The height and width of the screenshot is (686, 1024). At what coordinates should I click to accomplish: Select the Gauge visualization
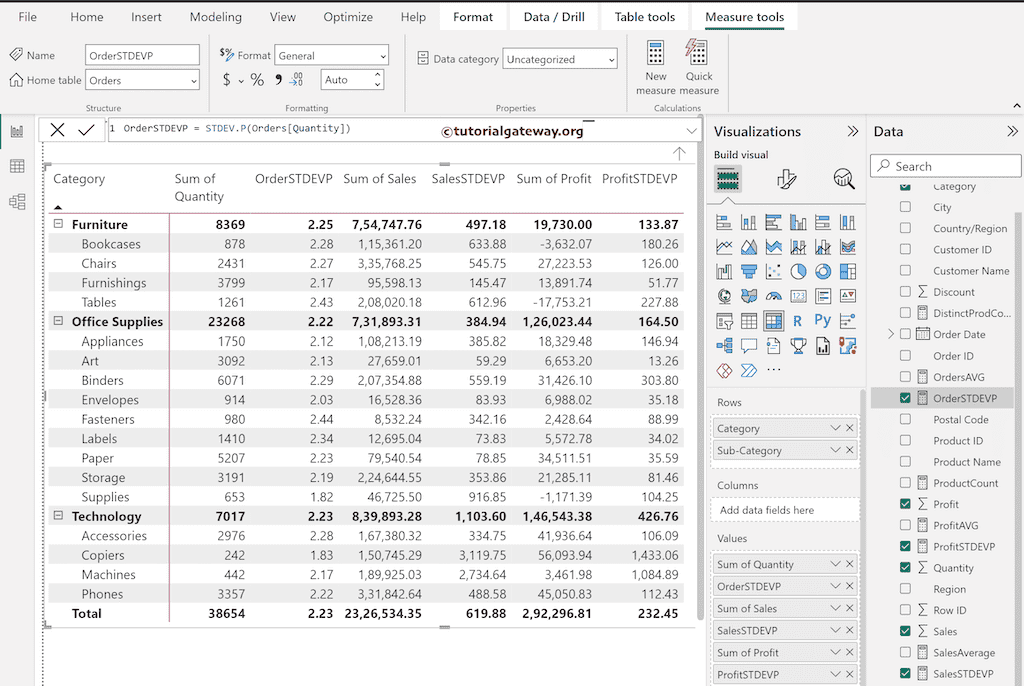click(773, 296)
